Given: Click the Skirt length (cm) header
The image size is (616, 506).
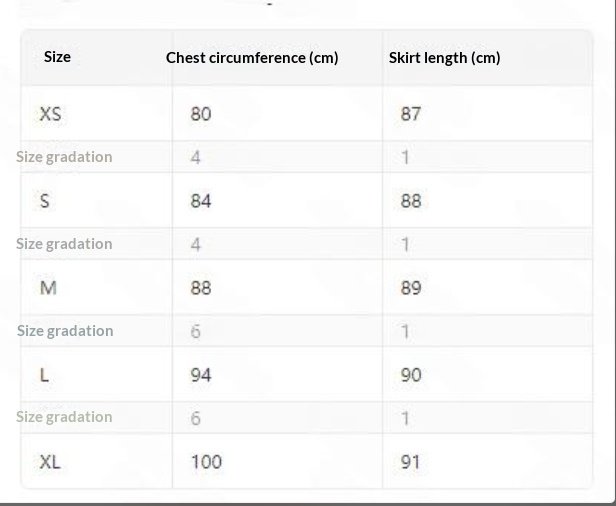Looking at the screenshot, I should point(444,58).
